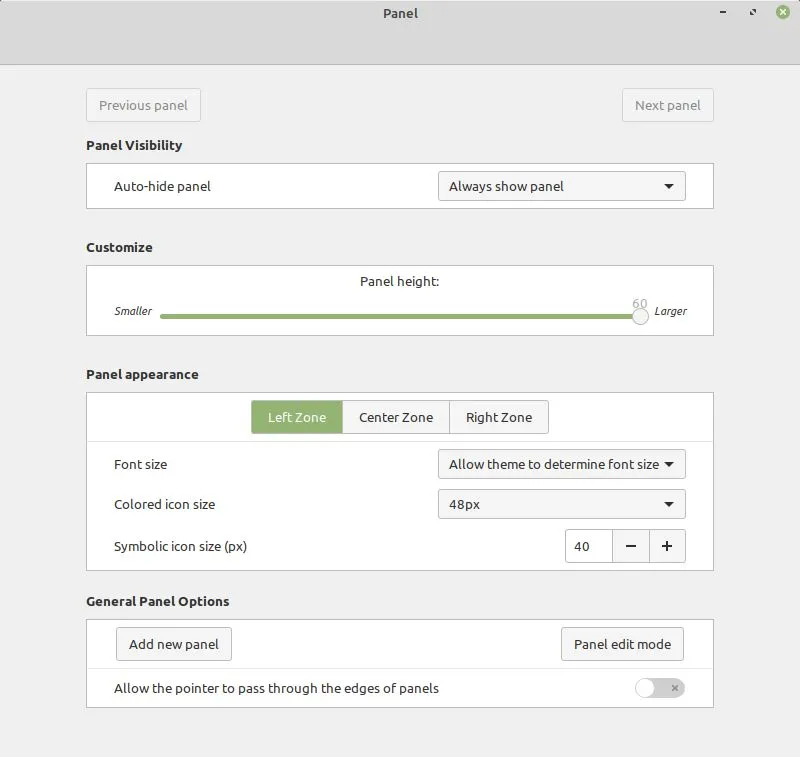Click the Larger label beside the slider
Image resolution: width=800 pixels, height=757 pixels.
[670, 311]
